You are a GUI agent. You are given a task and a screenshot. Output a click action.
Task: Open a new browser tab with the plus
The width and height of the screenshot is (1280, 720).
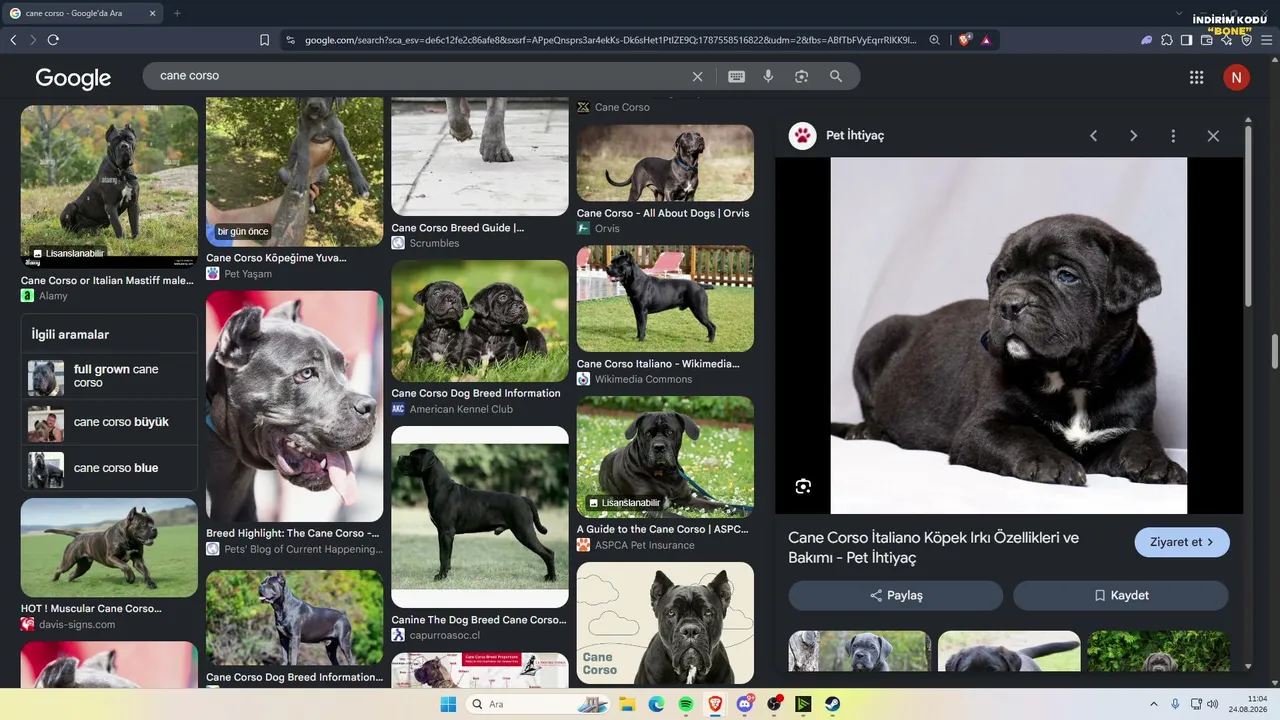tap(177, 13)
